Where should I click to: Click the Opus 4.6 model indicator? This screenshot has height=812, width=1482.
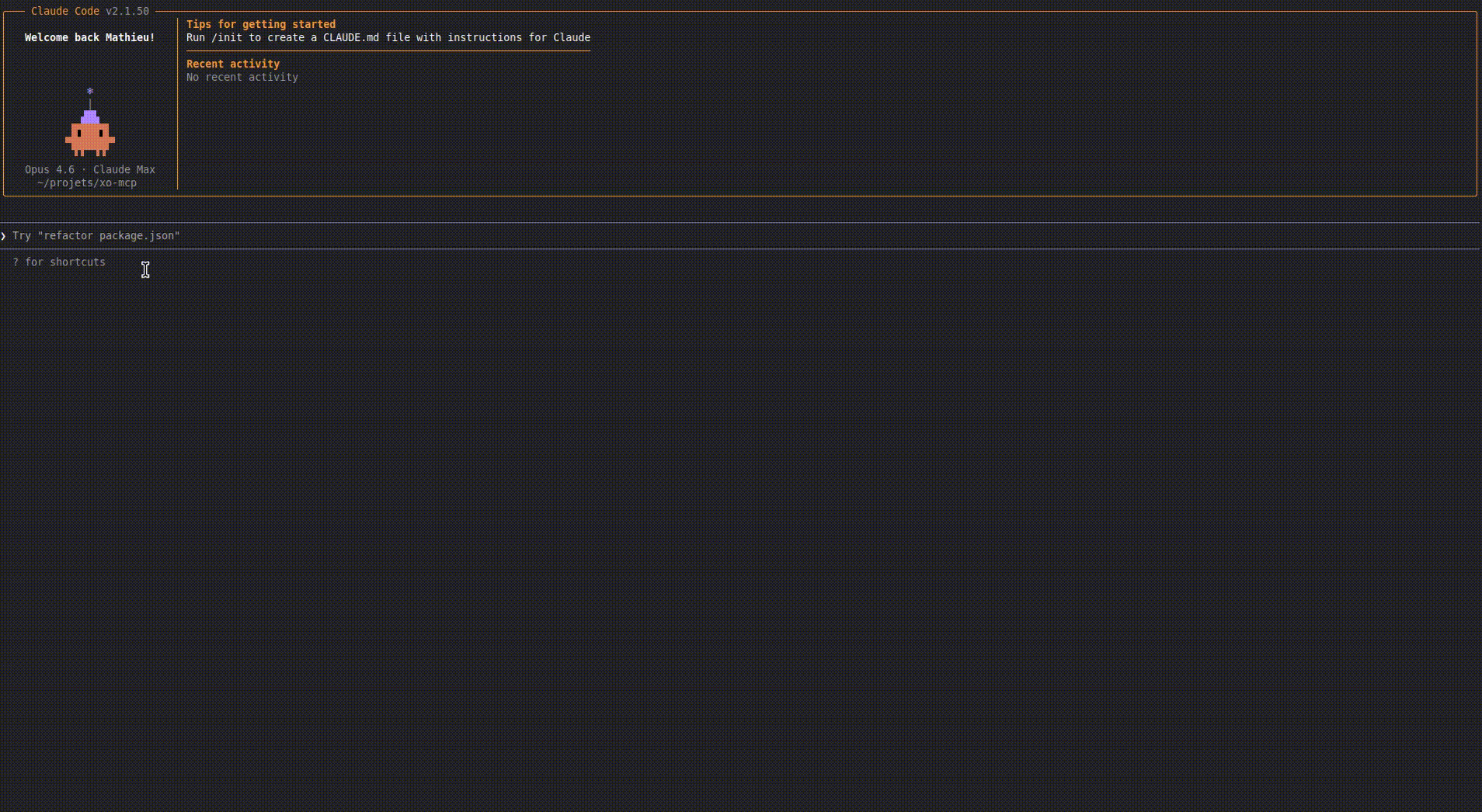48,169
